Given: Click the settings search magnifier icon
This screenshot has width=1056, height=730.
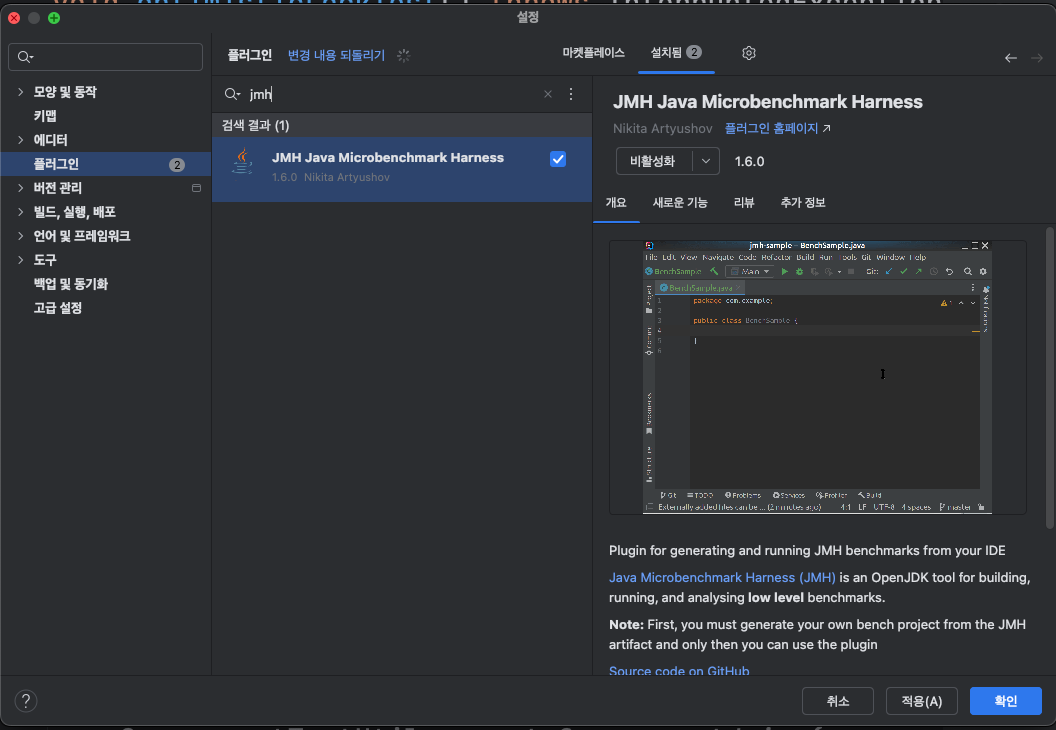Looking at the screenshot, I should 26,57.
